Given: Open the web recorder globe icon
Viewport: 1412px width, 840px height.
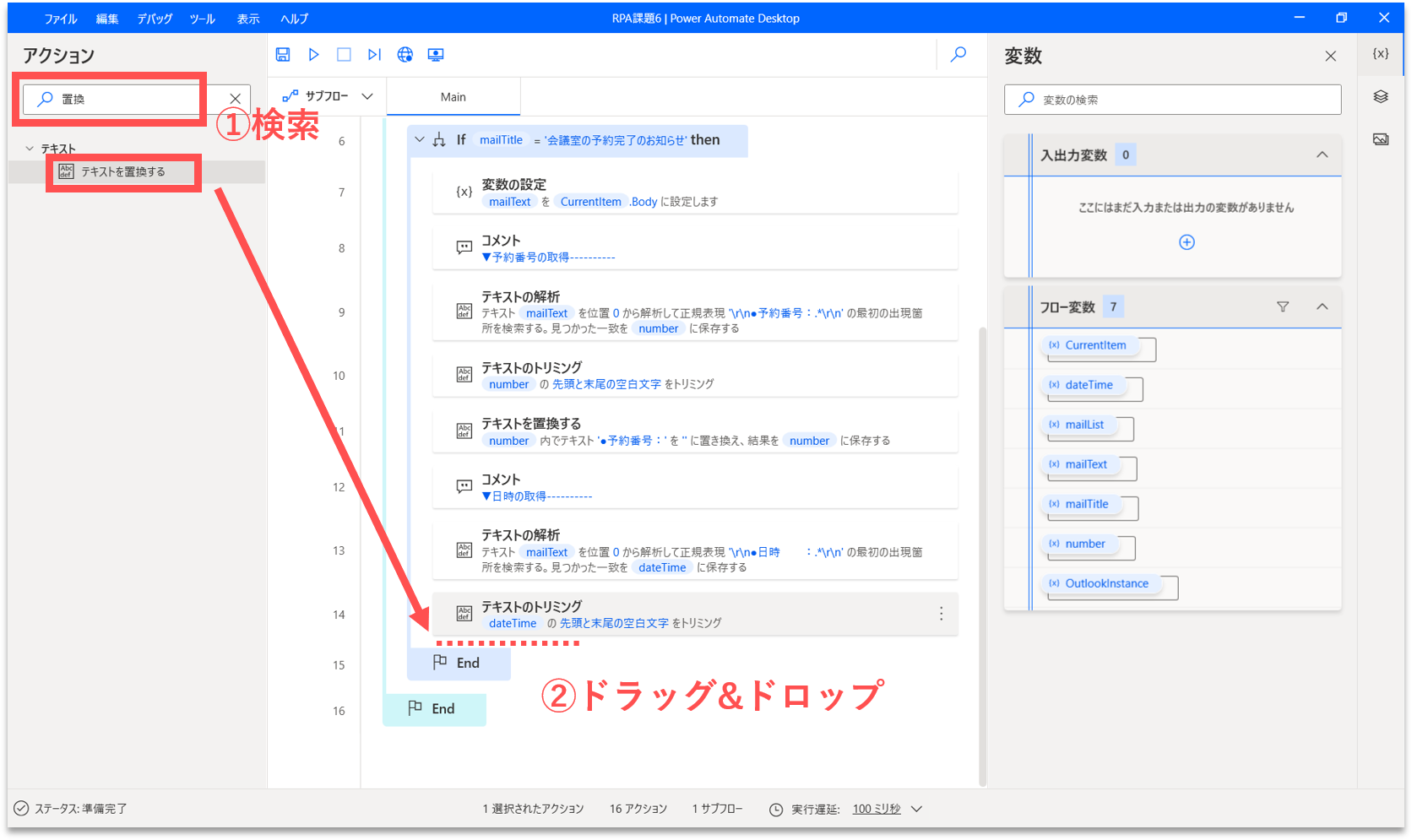Looking at the screenshot, I should tap(405, 55).
